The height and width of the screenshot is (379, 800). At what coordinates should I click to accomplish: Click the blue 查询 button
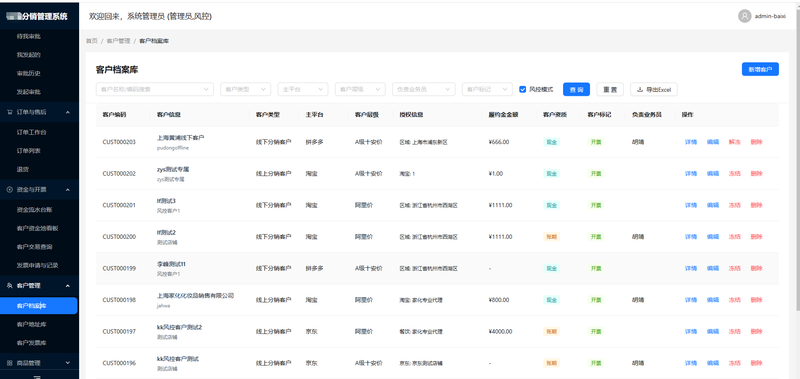577,89
